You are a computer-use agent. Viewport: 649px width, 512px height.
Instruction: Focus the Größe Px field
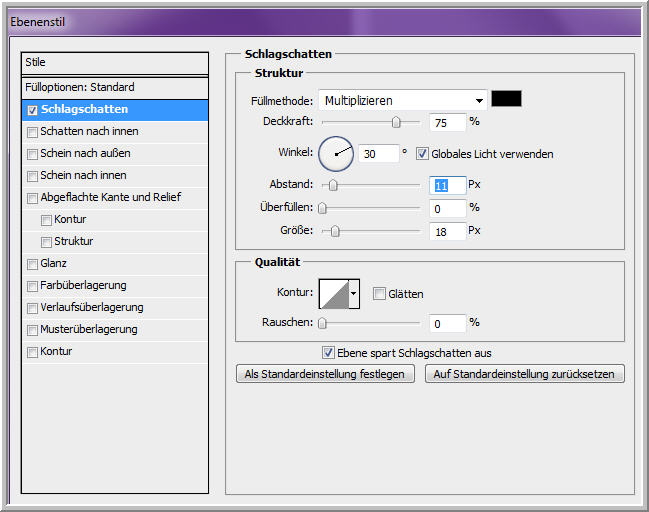(448, 232)
